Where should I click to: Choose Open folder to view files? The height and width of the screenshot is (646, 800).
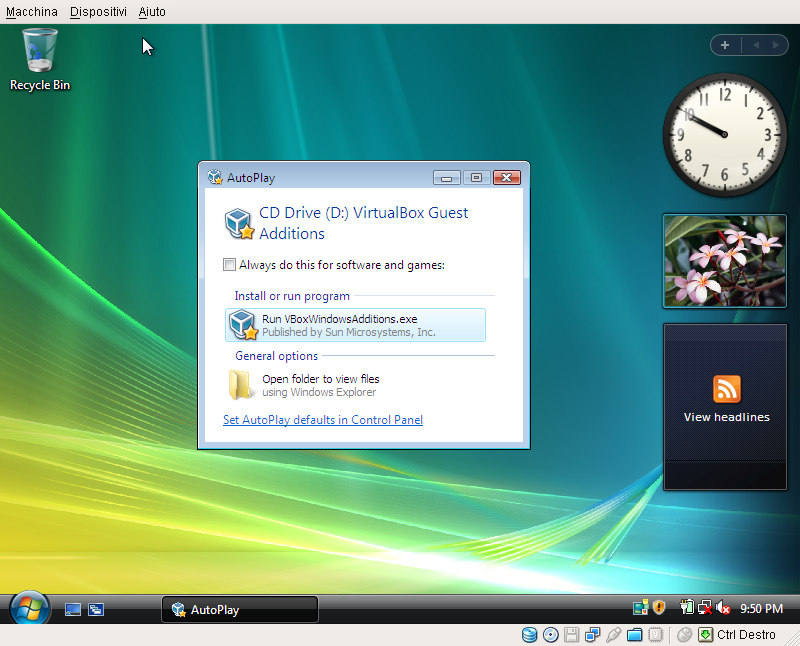point(320,385)
